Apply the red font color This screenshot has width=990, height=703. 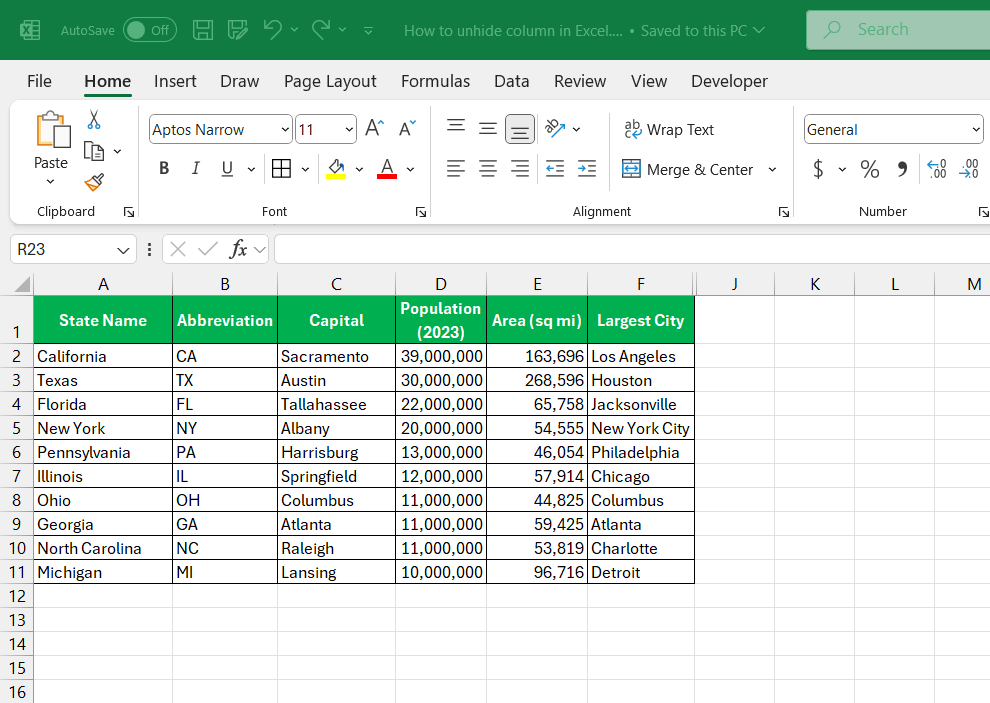[387, 168]
